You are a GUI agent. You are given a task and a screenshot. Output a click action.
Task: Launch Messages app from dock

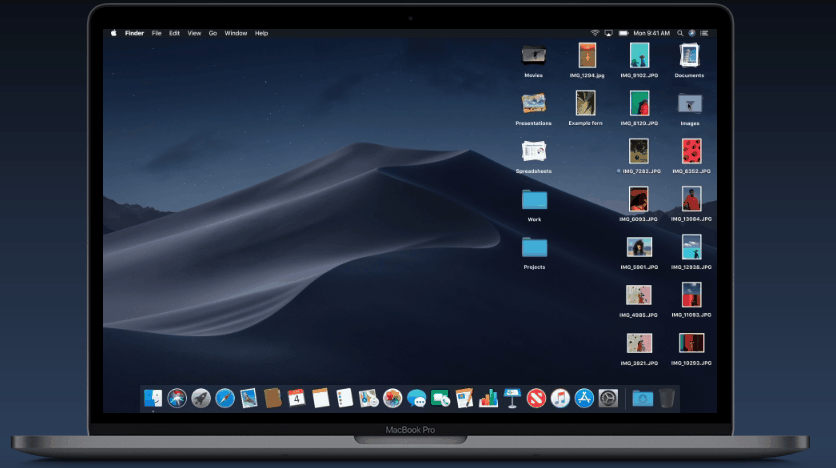pyautogui.click(x=416, y=398)
